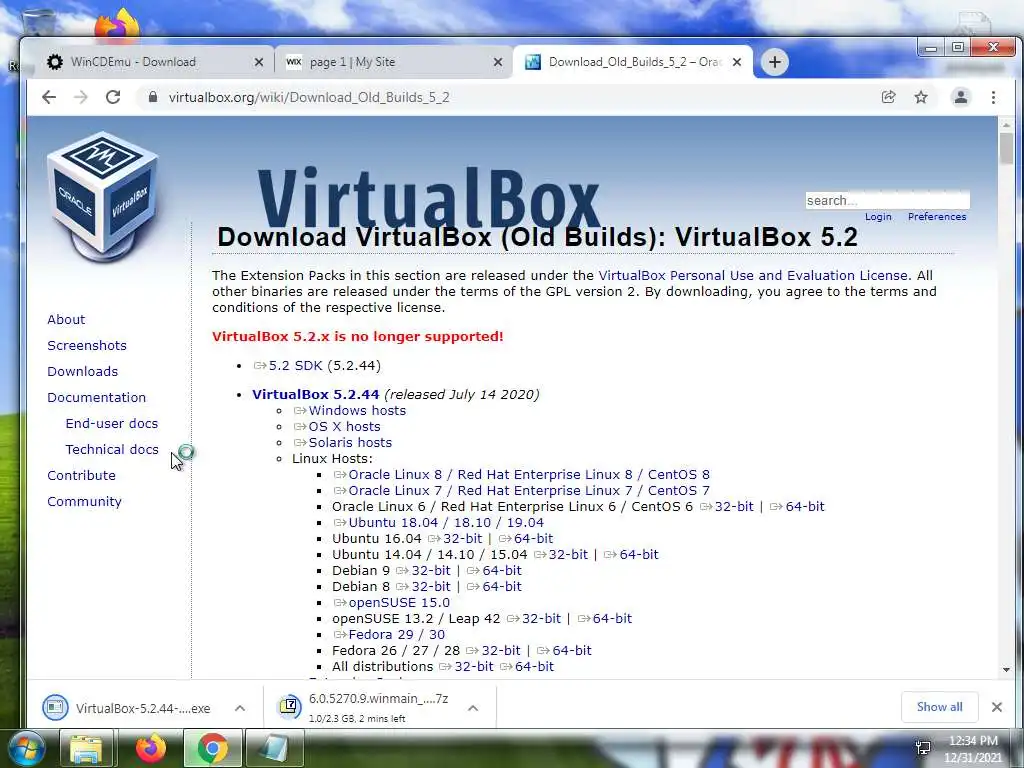Open the Chrome three-dot menu
This screenshot has height=768, width=1024.
point(993,97)
